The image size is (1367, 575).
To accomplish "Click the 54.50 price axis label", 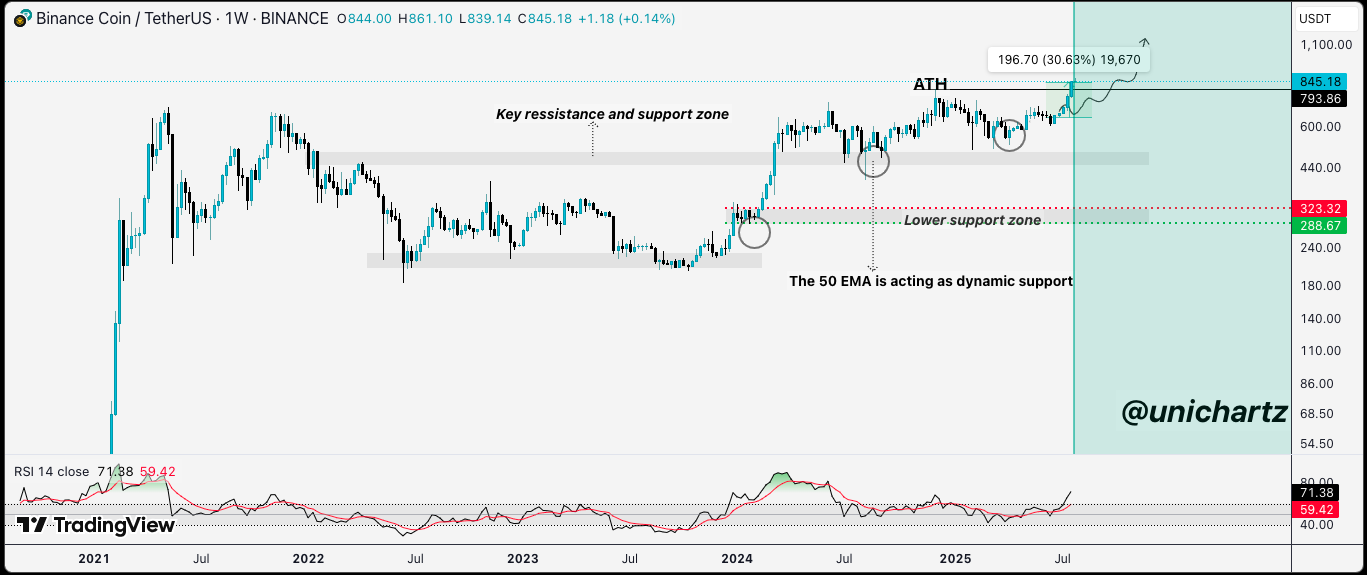I will 1317,444.
